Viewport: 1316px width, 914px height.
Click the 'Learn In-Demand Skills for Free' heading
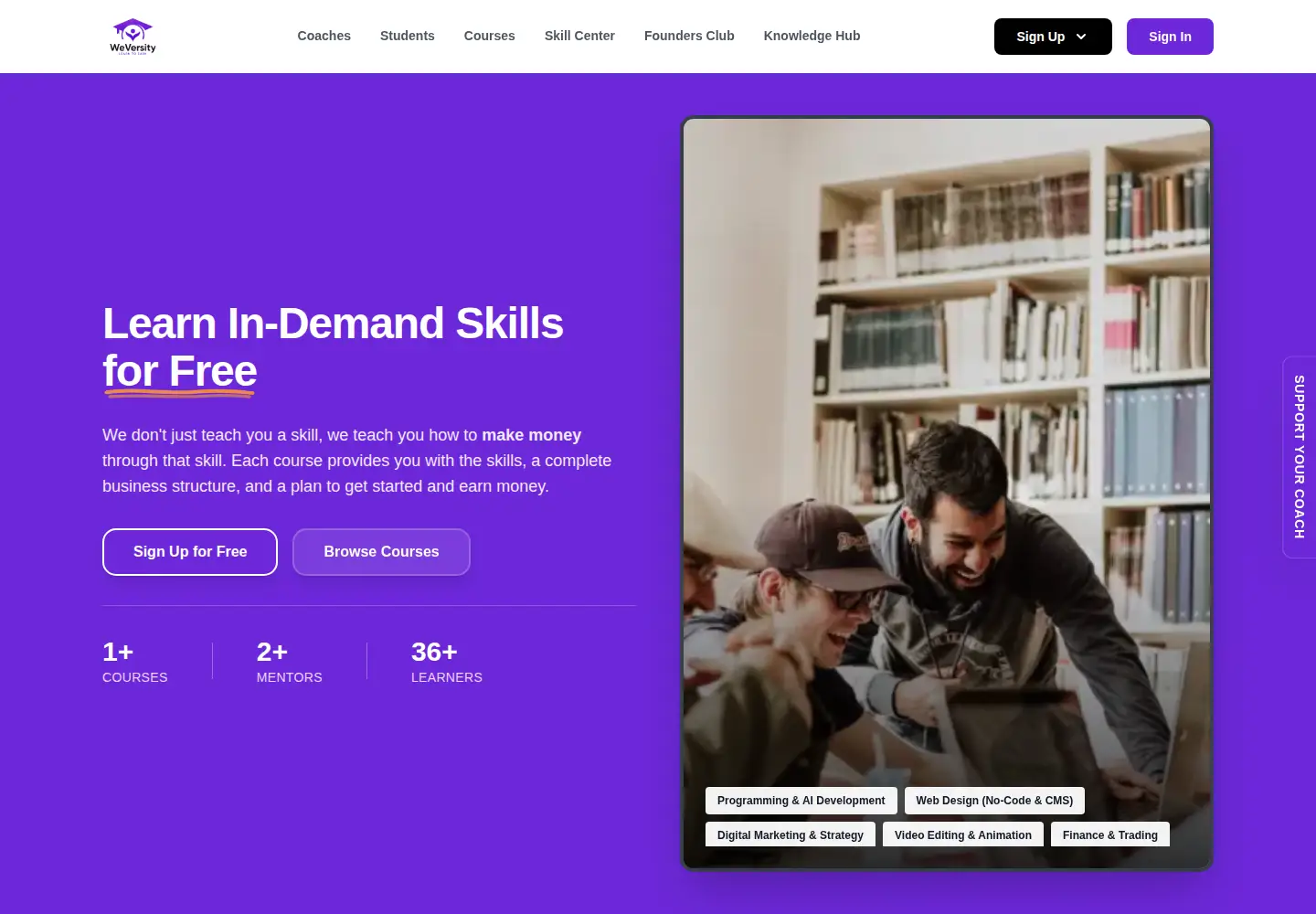[x=333, y=347]
